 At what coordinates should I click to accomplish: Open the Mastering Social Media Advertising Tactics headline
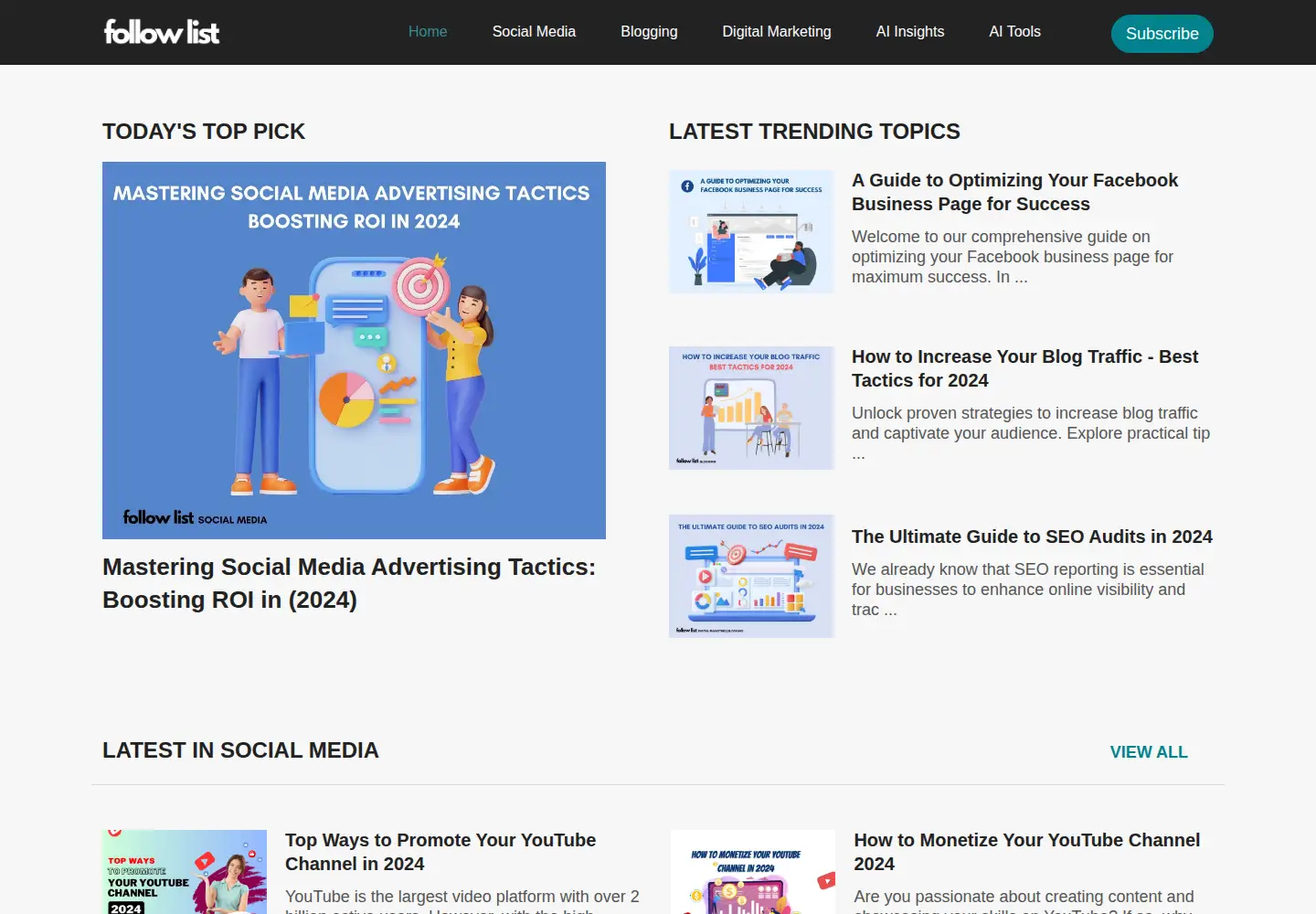point(349,583)
